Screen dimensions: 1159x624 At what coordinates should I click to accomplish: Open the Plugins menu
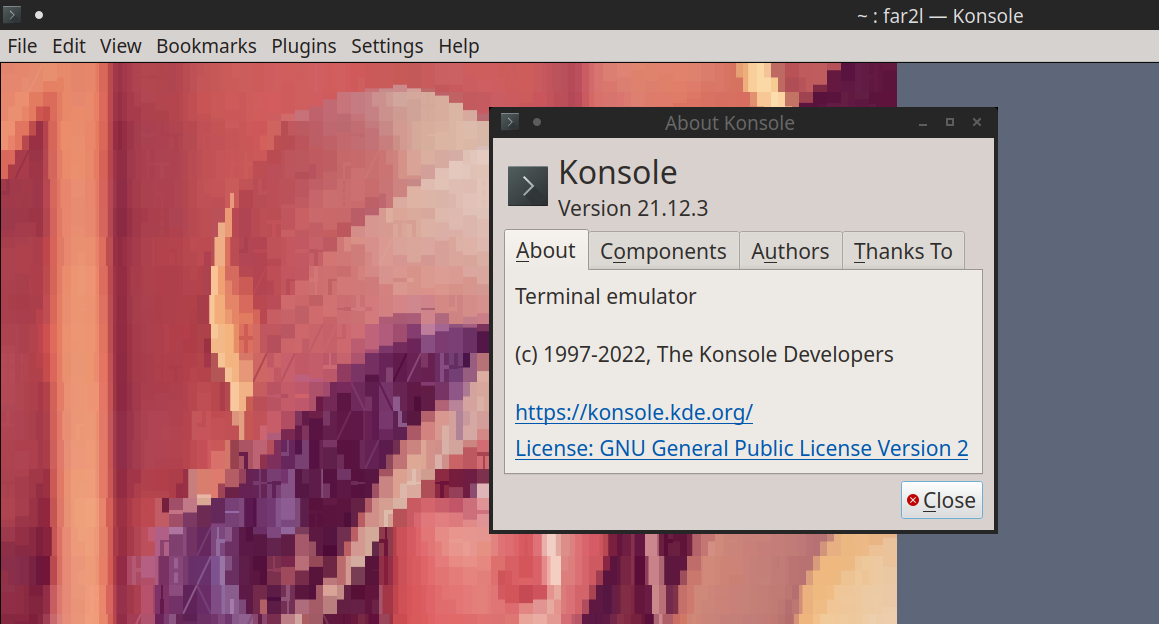pos(304,46)
